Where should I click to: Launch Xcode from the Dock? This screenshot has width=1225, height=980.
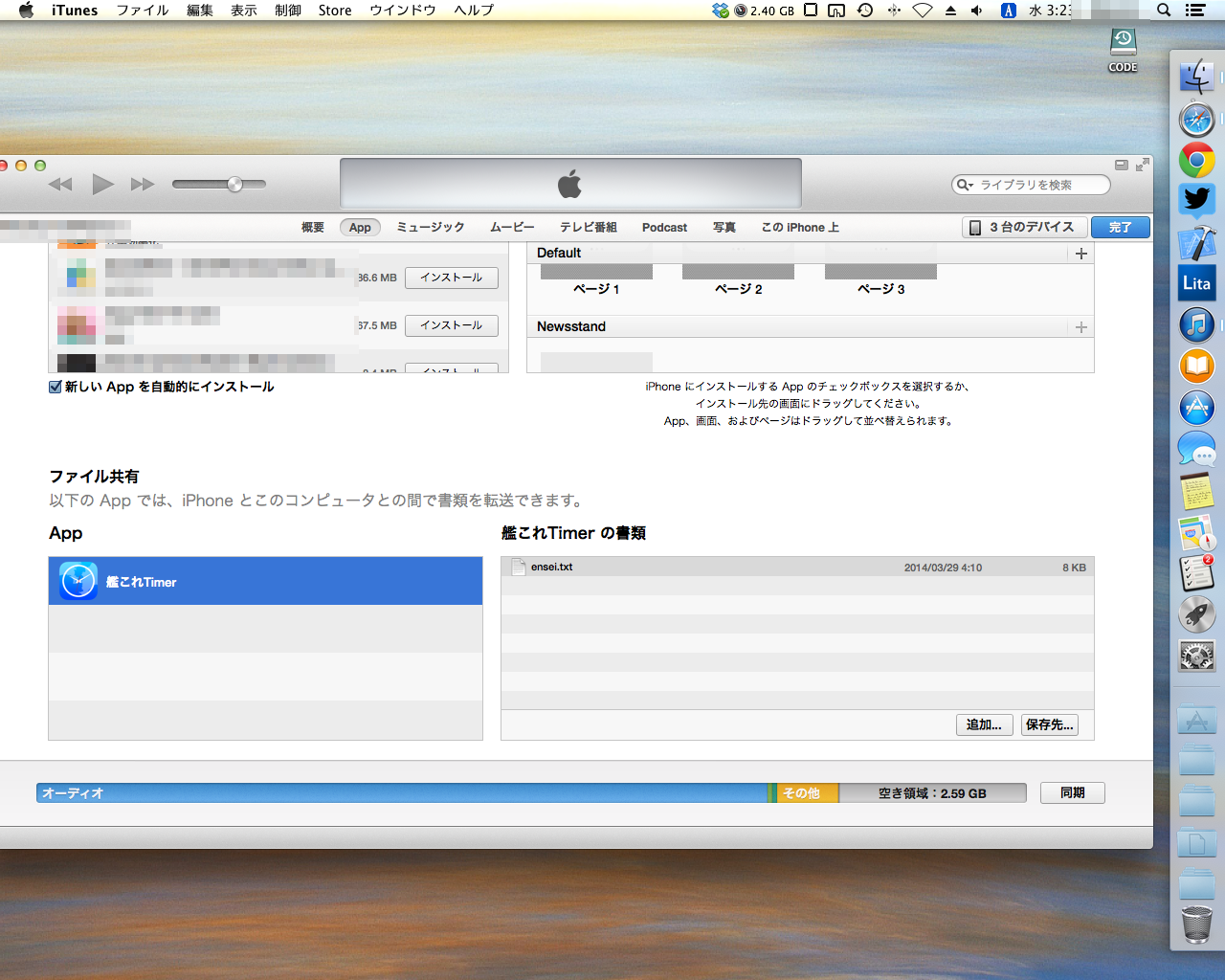tap(1196, 242)
